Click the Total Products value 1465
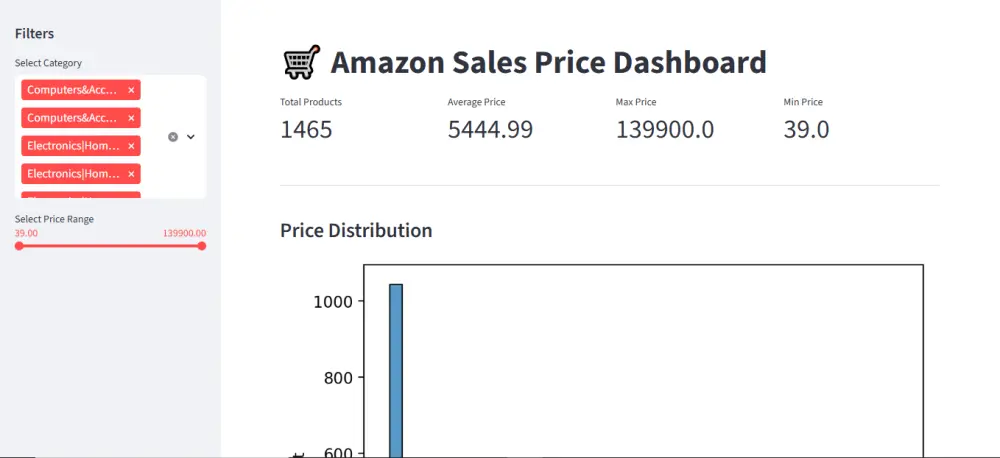Screen dimensions: 1000x458 click(306, 129)
